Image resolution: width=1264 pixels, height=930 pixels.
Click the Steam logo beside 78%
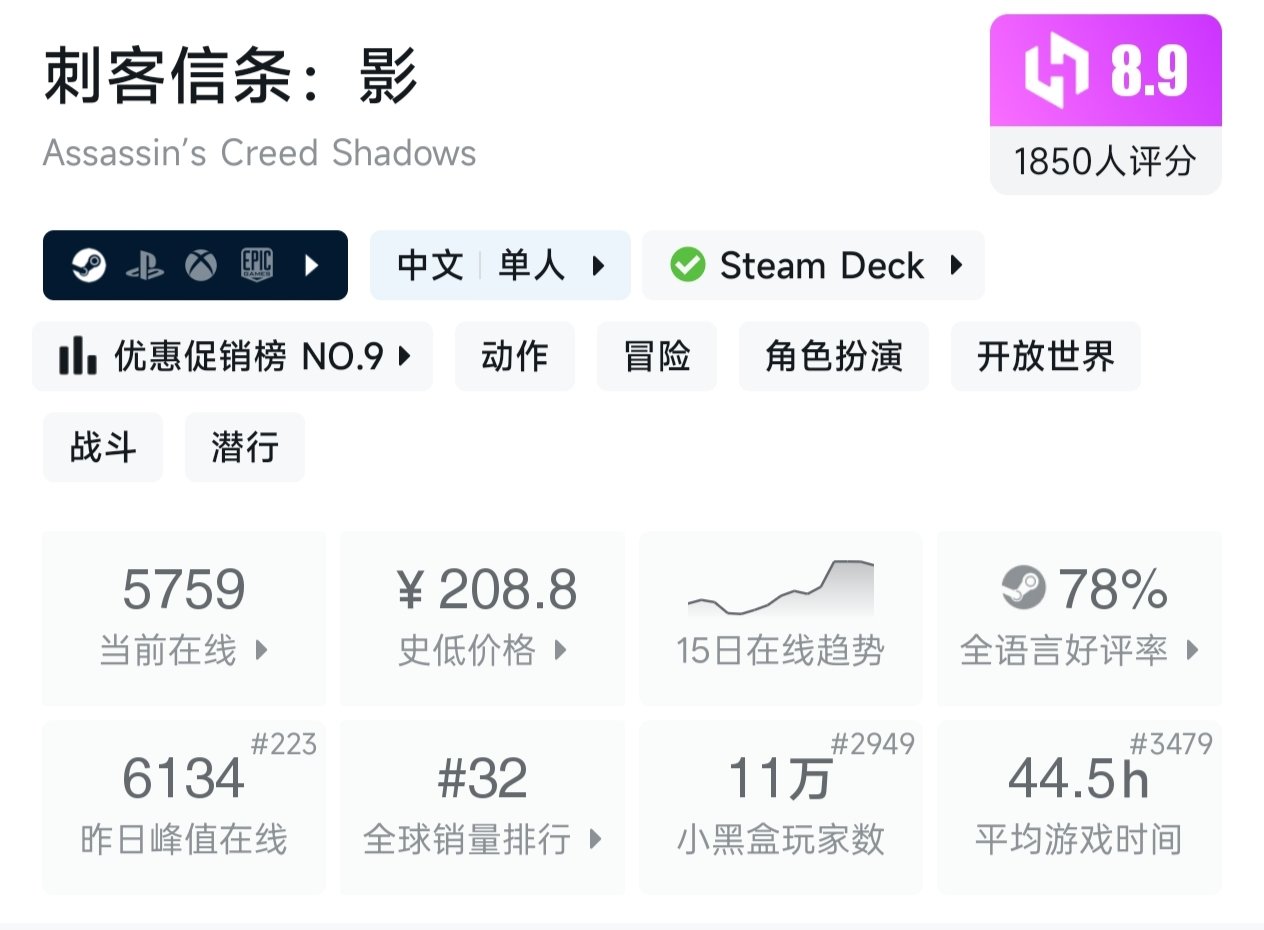(x=1023, y=588)
